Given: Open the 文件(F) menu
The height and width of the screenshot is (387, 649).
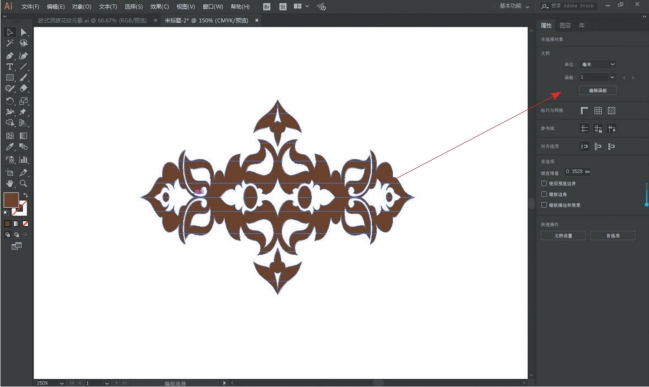Looking at the screenshot, I should pos(30,7).
